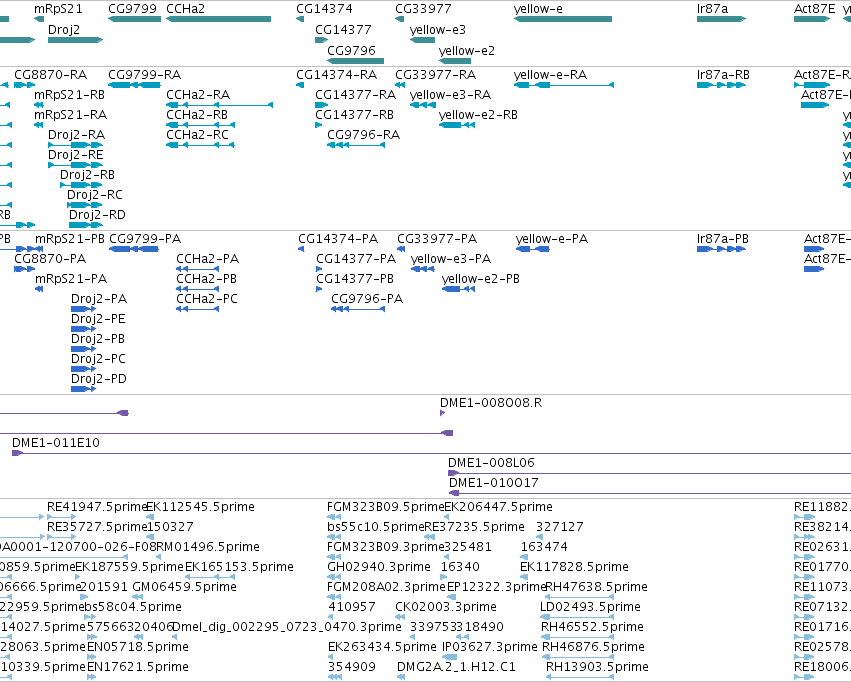Select transcript CG8870-RA
Image resolution: width=851 pixels, height=682 pixels.
tap(24, 85)
